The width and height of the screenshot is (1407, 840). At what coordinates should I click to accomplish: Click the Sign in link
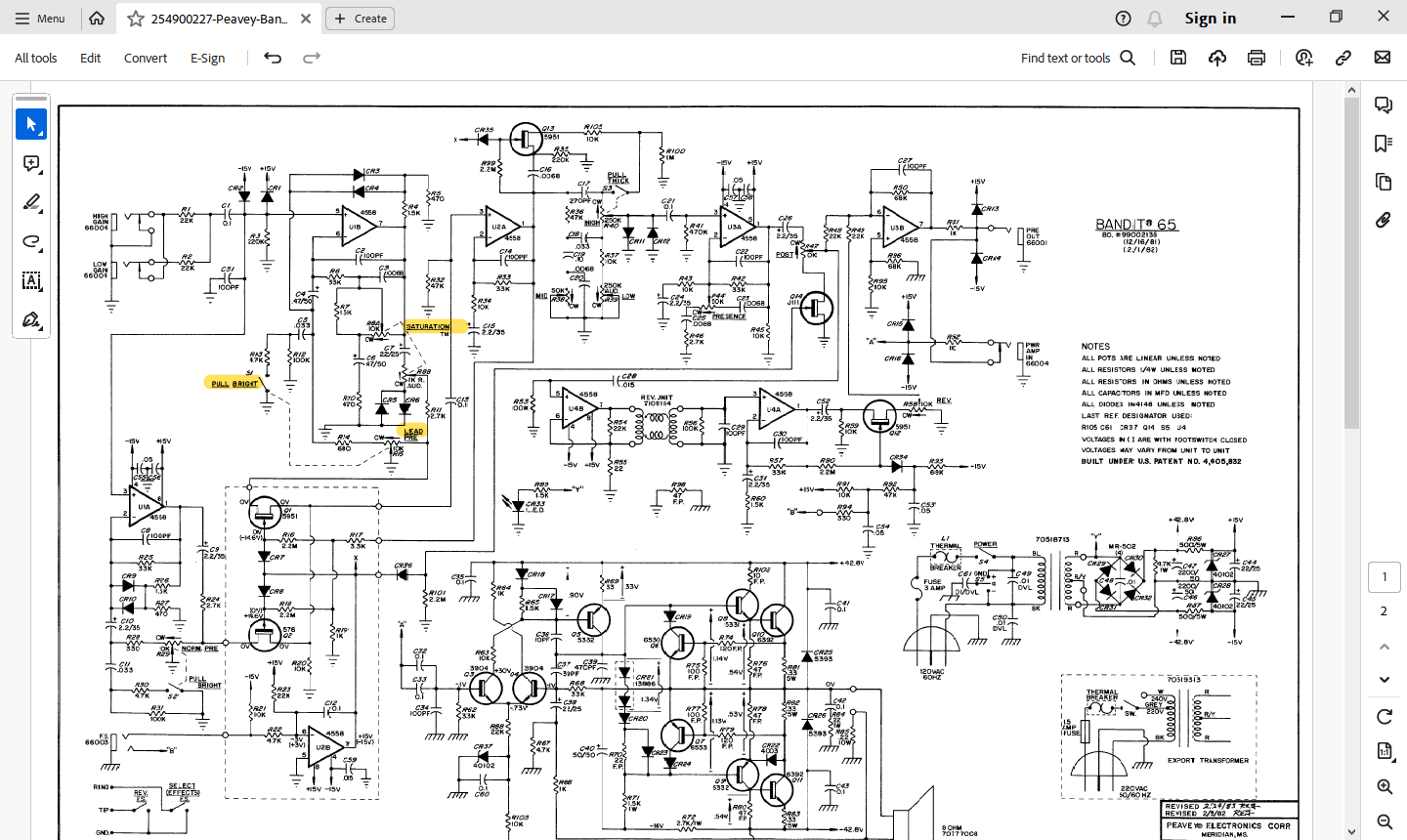coord(1211,19)
